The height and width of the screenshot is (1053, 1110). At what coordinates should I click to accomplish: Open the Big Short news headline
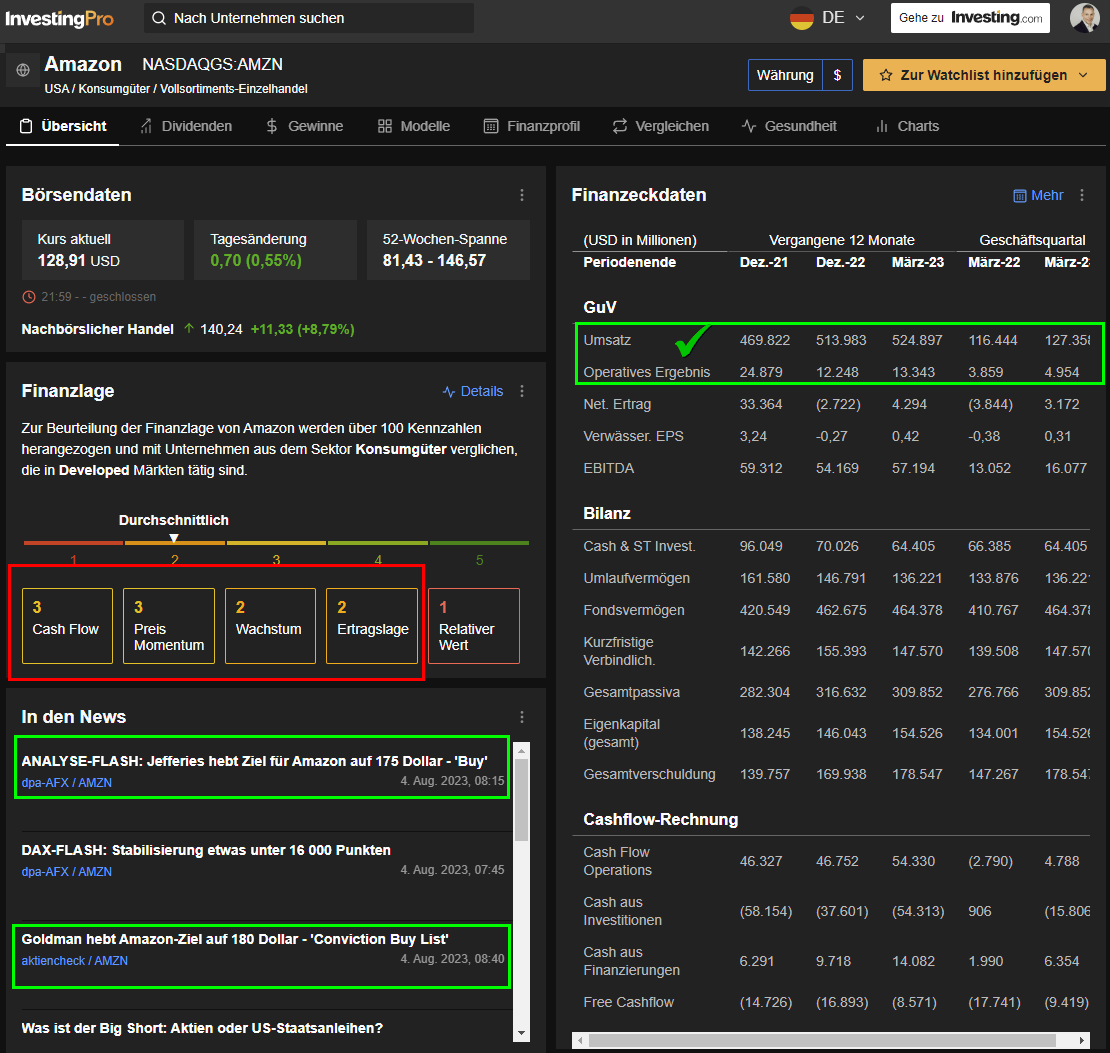point(202,1028)
